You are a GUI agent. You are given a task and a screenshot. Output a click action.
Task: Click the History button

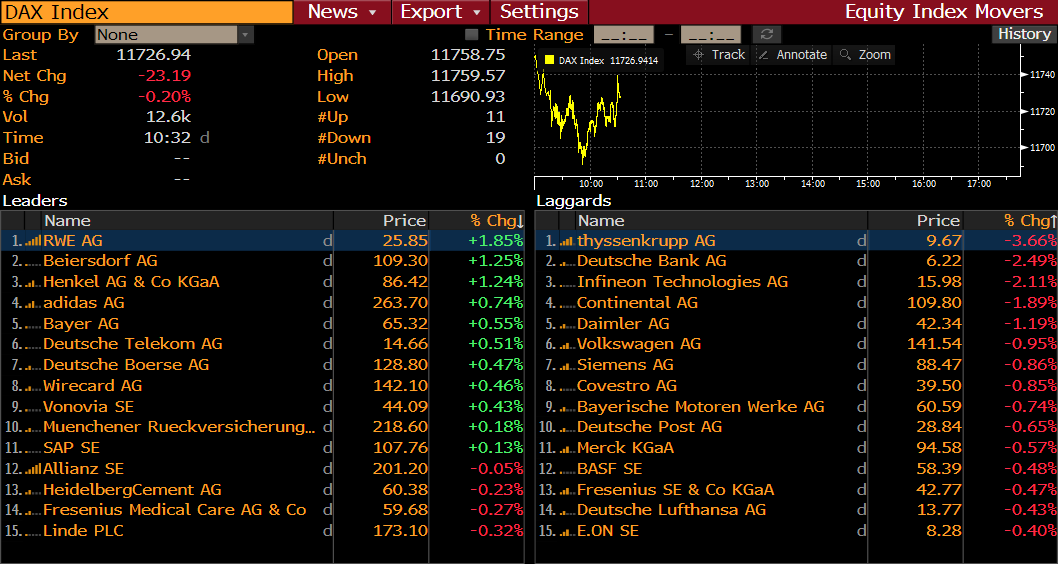coord(1024,34)
